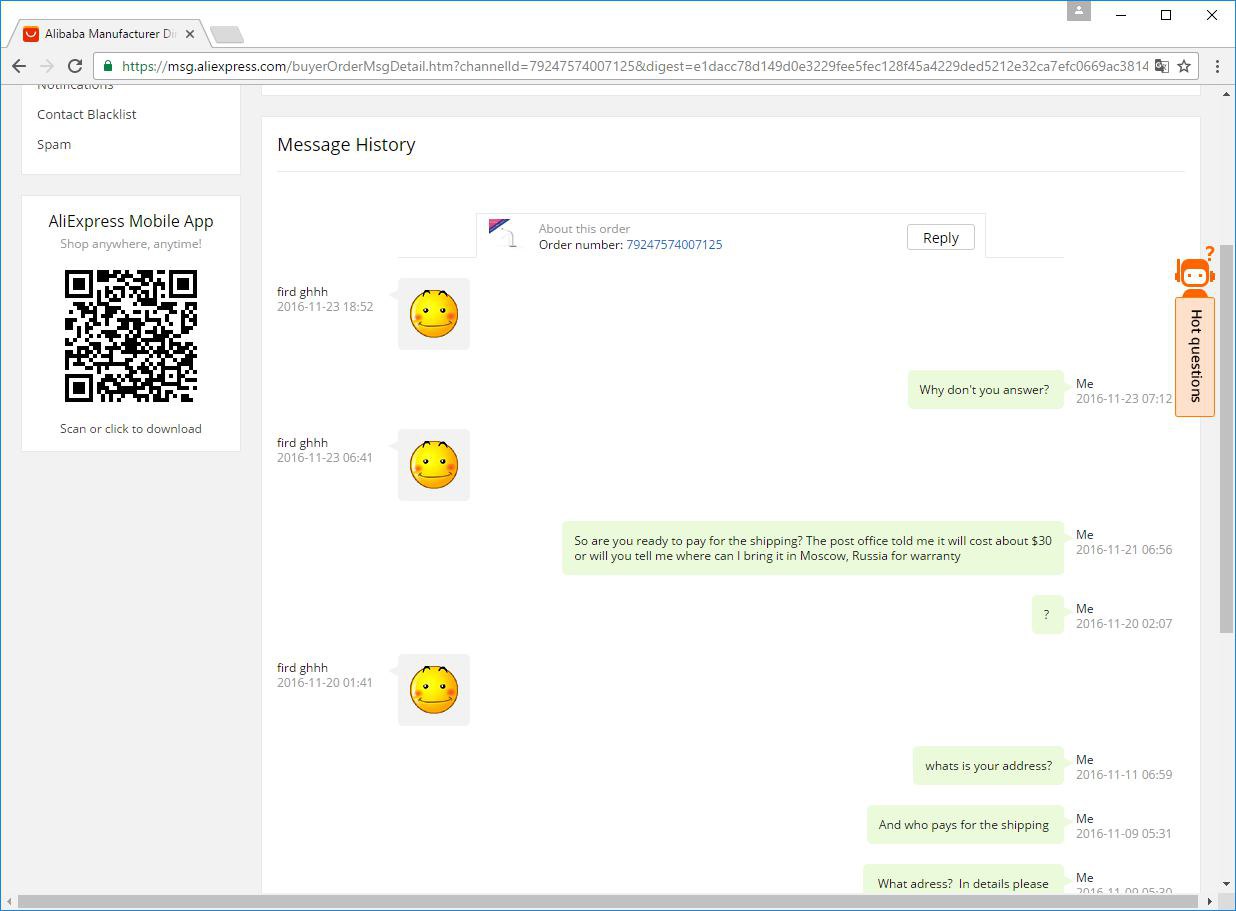Click the shipping payment $30 message bubble
This screenshot has width=1236, height=911.
813,548
